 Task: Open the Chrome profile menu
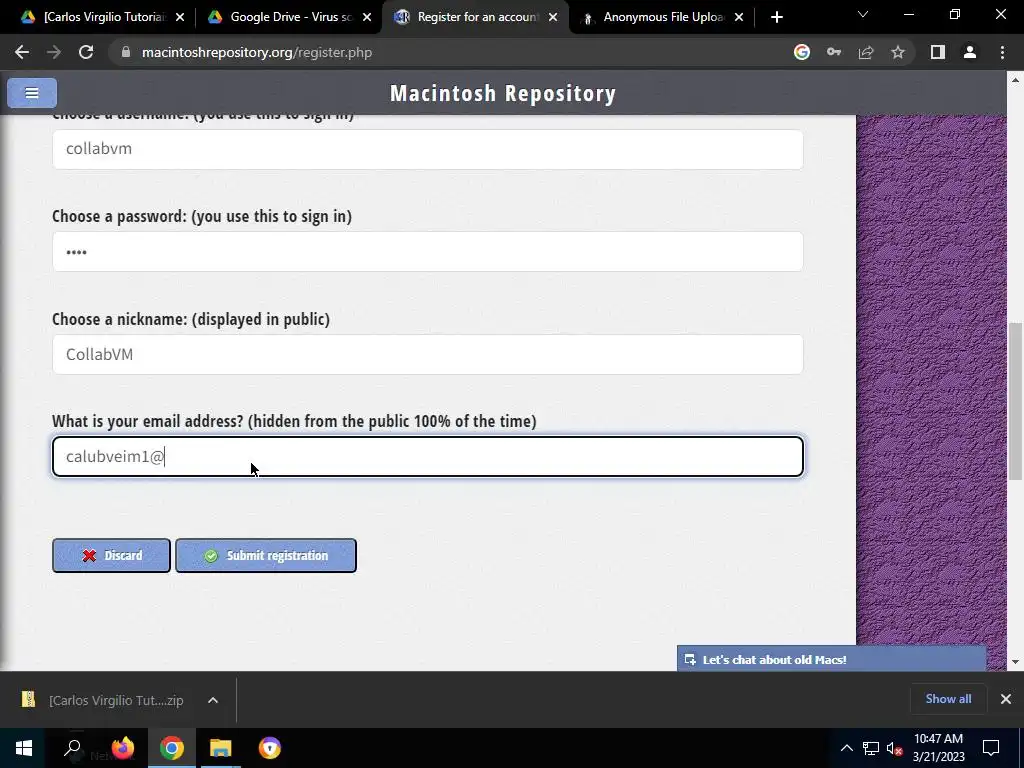click(970, 52)
